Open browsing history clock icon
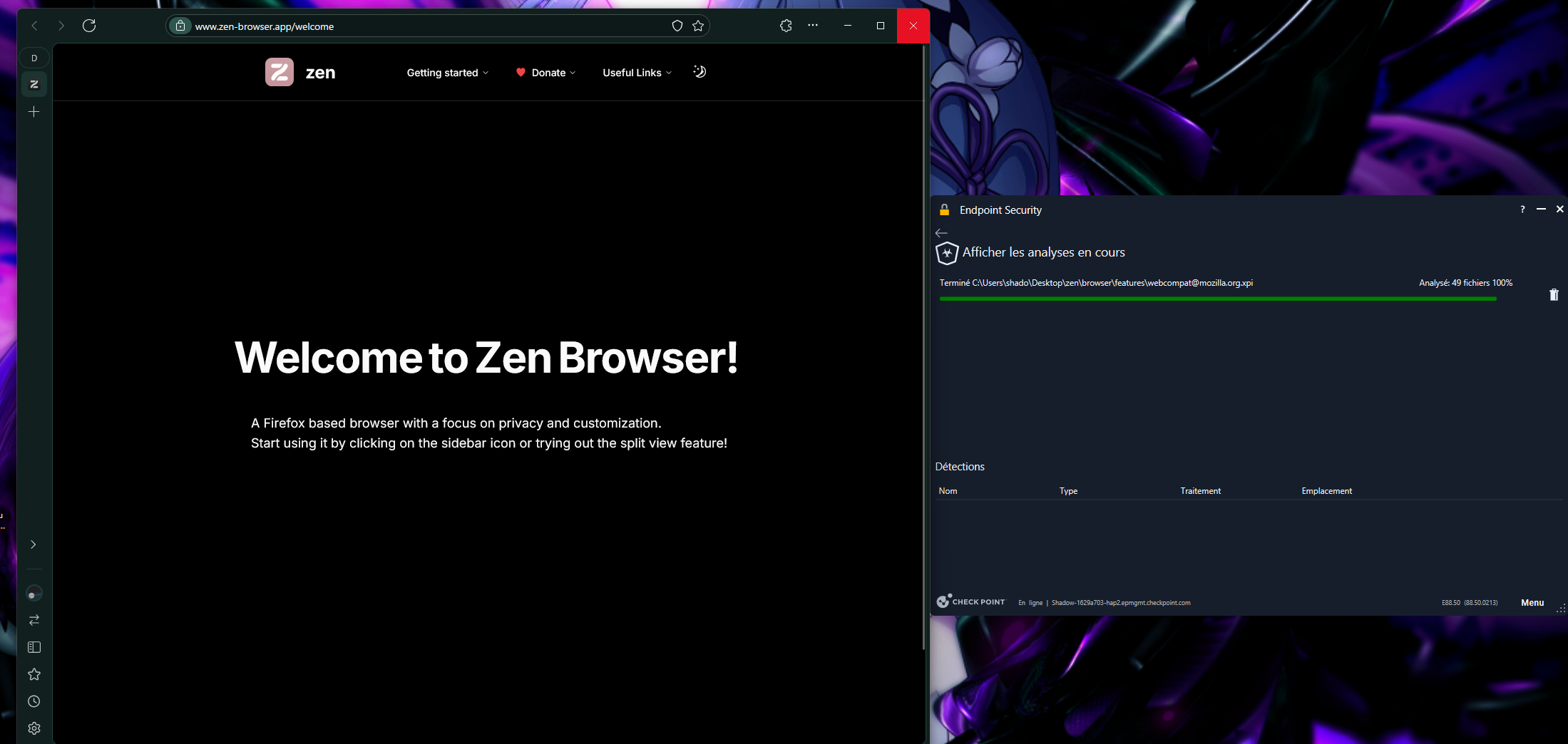Viewport: 1568px width, 744px height. (x=34, y=701)
